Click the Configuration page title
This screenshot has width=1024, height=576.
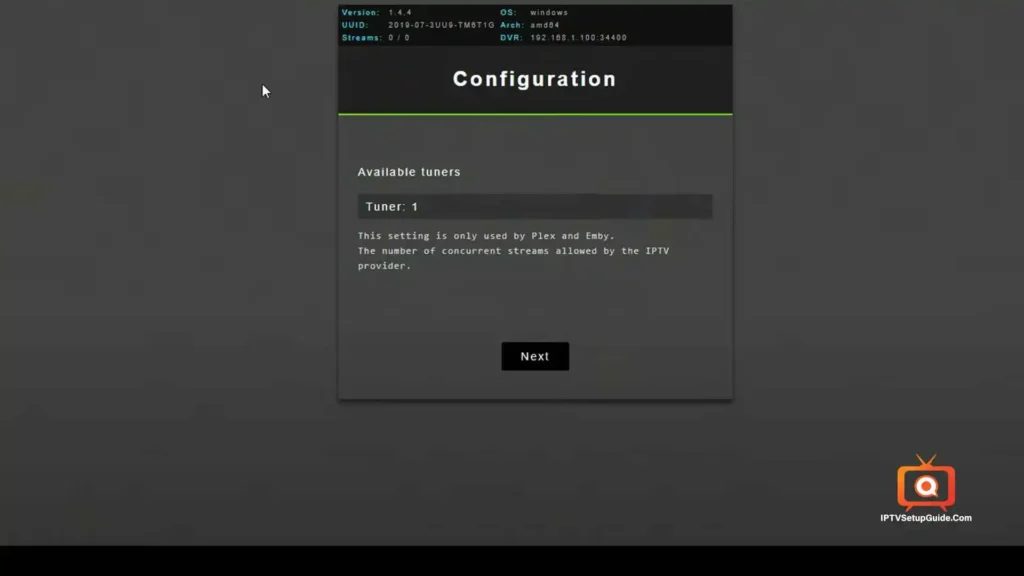[x=534, y=79]
